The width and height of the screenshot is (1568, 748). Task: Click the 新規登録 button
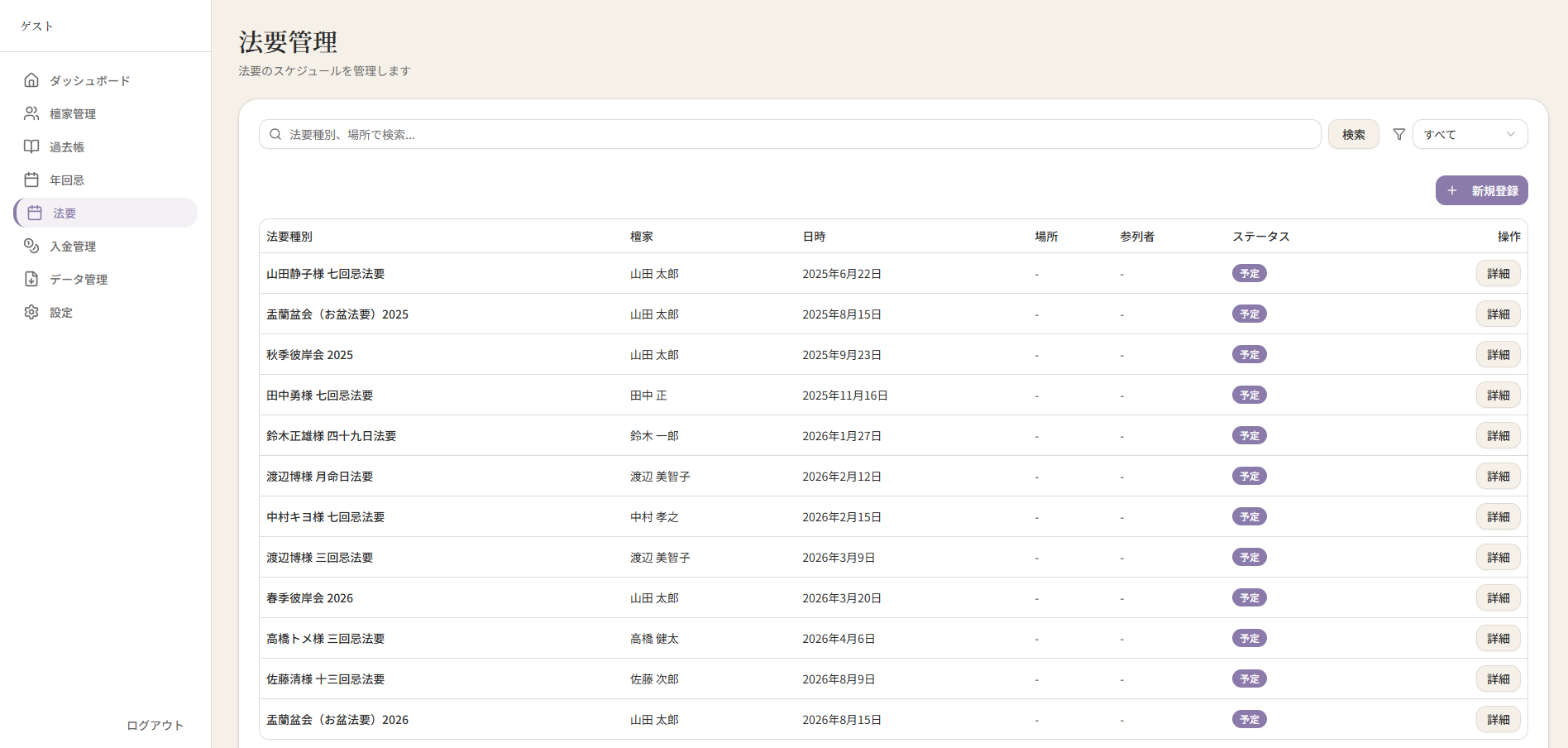(x=1481, y=190)
